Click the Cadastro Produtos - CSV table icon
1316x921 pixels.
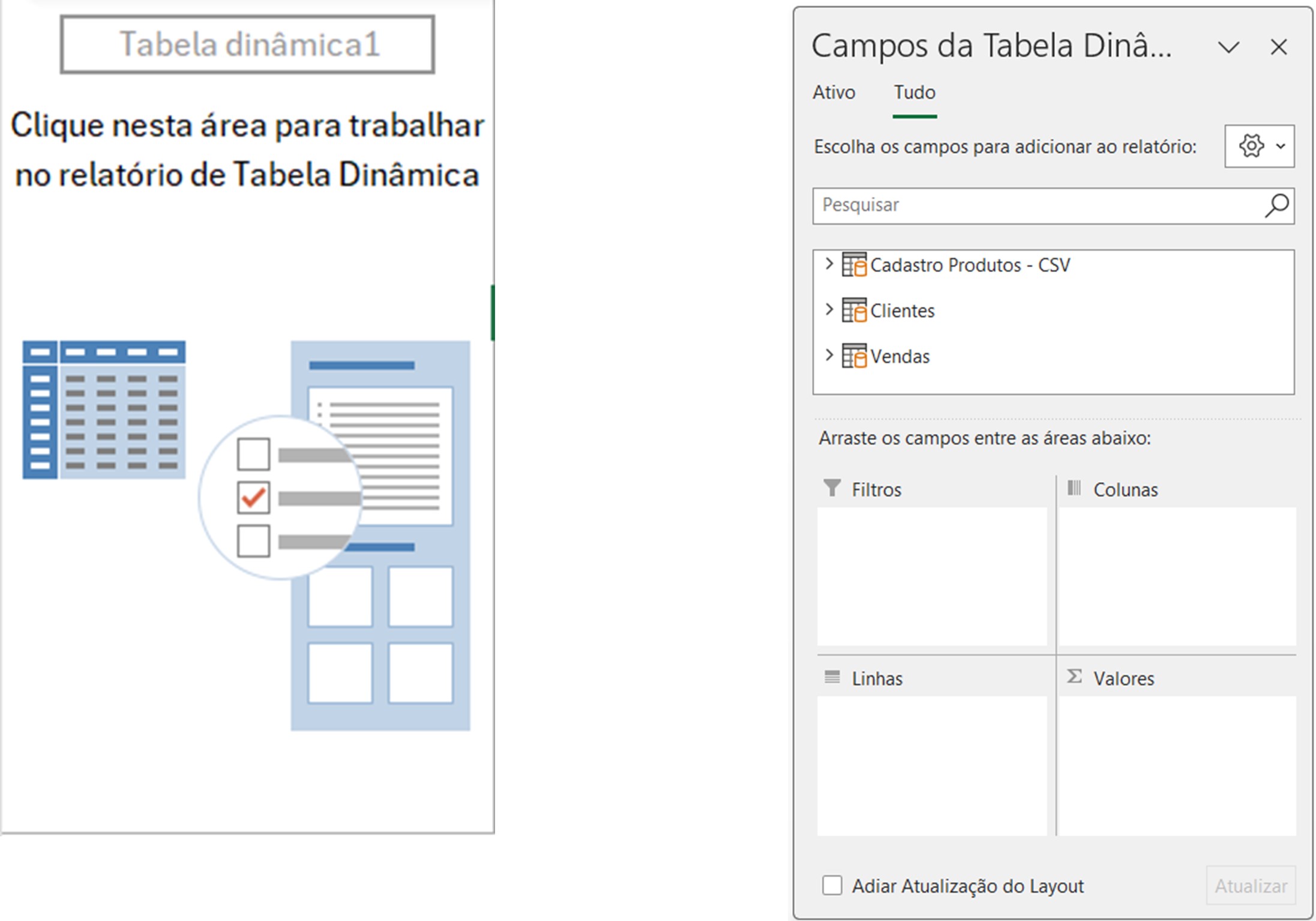(x=853, y=265)
